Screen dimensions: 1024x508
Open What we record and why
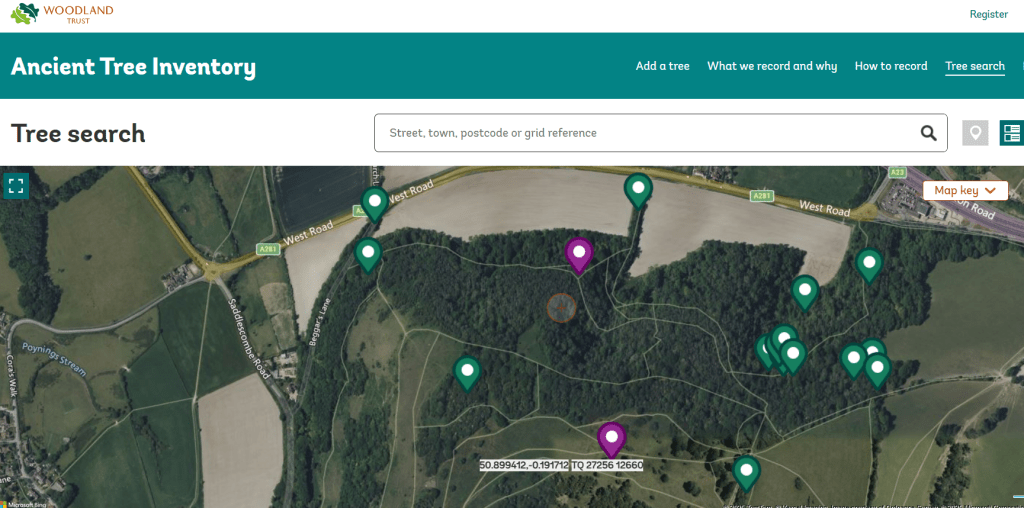pos(772,66)
